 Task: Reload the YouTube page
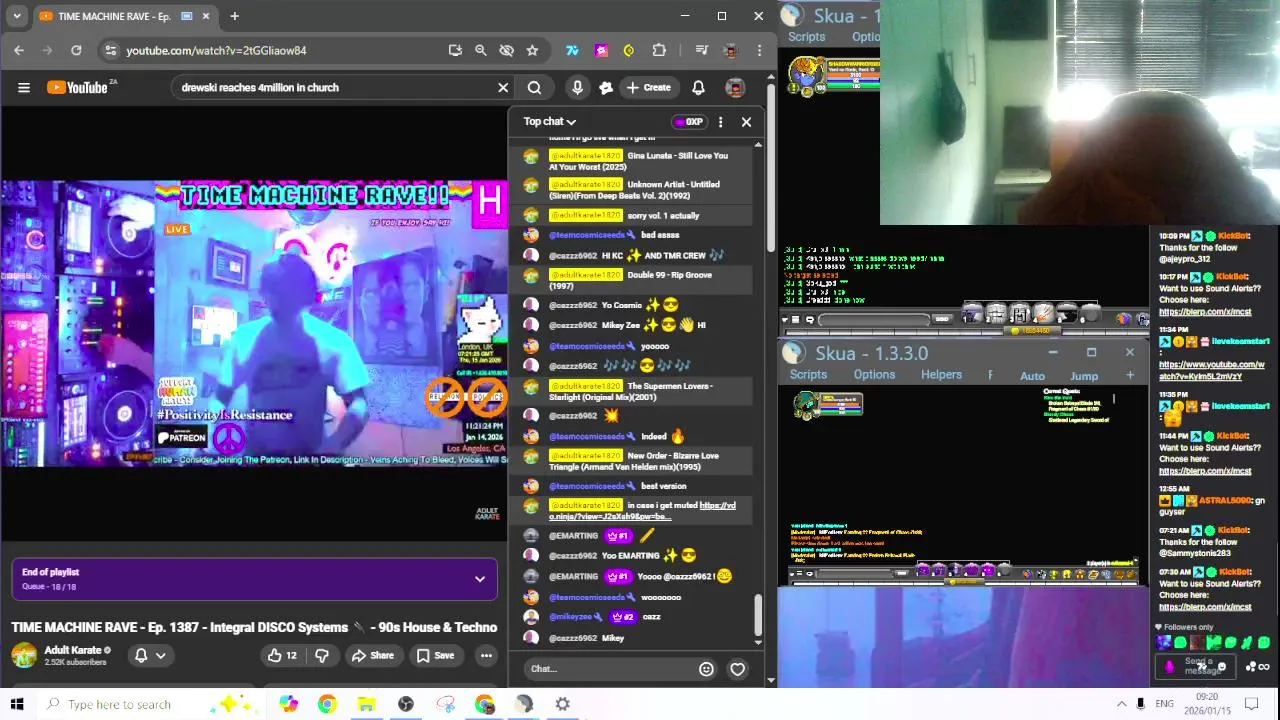[76, 50]
